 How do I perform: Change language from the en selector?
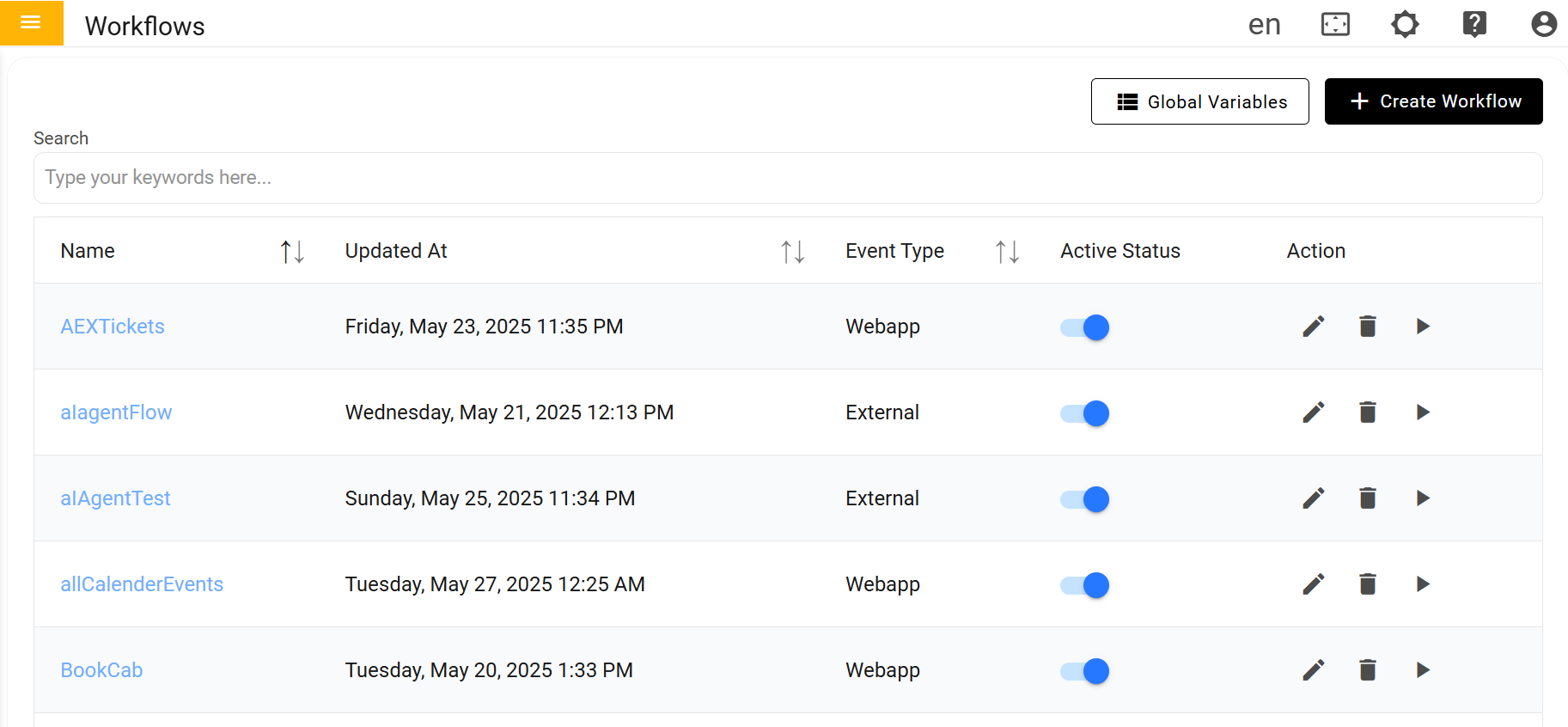click(x=1264, y=24)
